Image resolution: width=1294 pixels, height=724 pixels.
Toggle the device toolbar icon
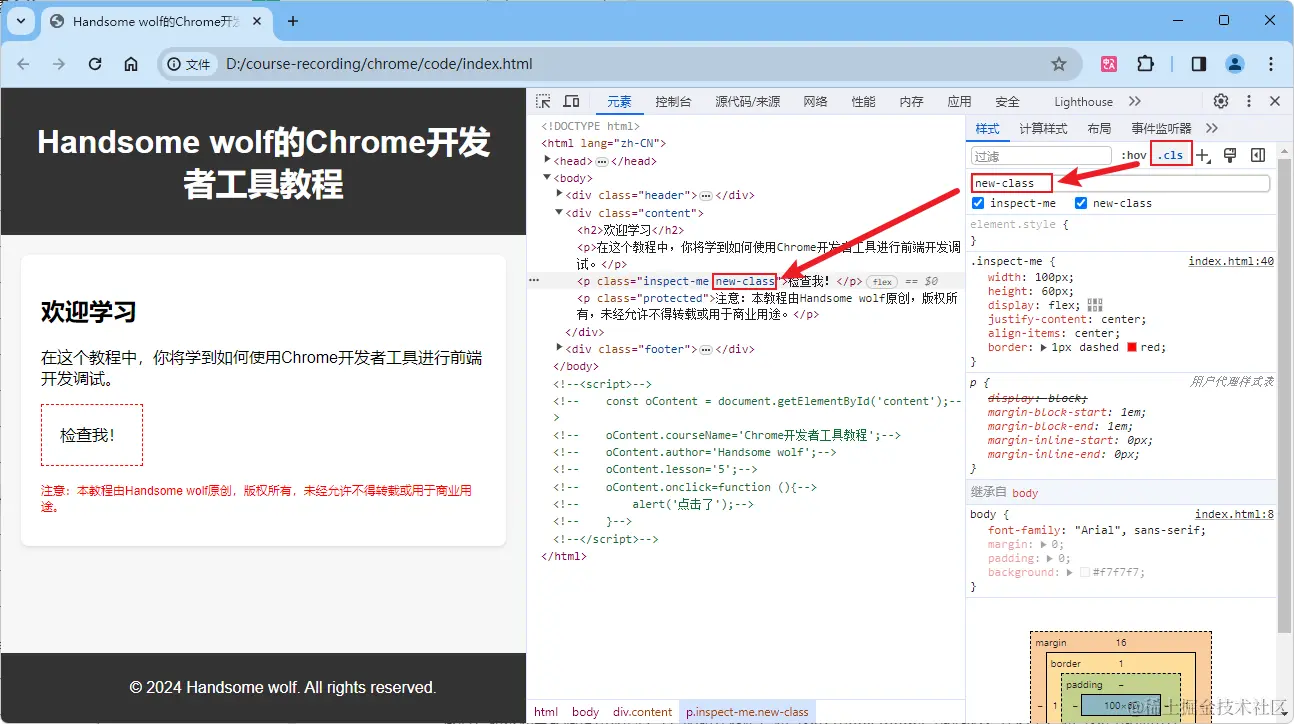pyautogui.click(x=571, y=101)
